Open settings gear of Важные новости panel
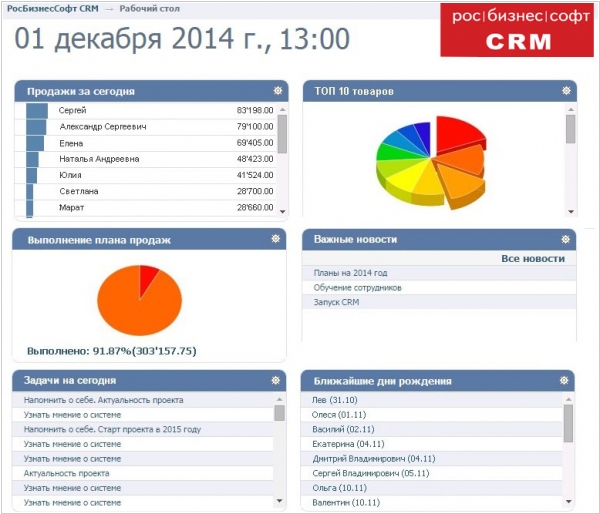The height and width of the screenshot is (514, 600). [566, 240]
